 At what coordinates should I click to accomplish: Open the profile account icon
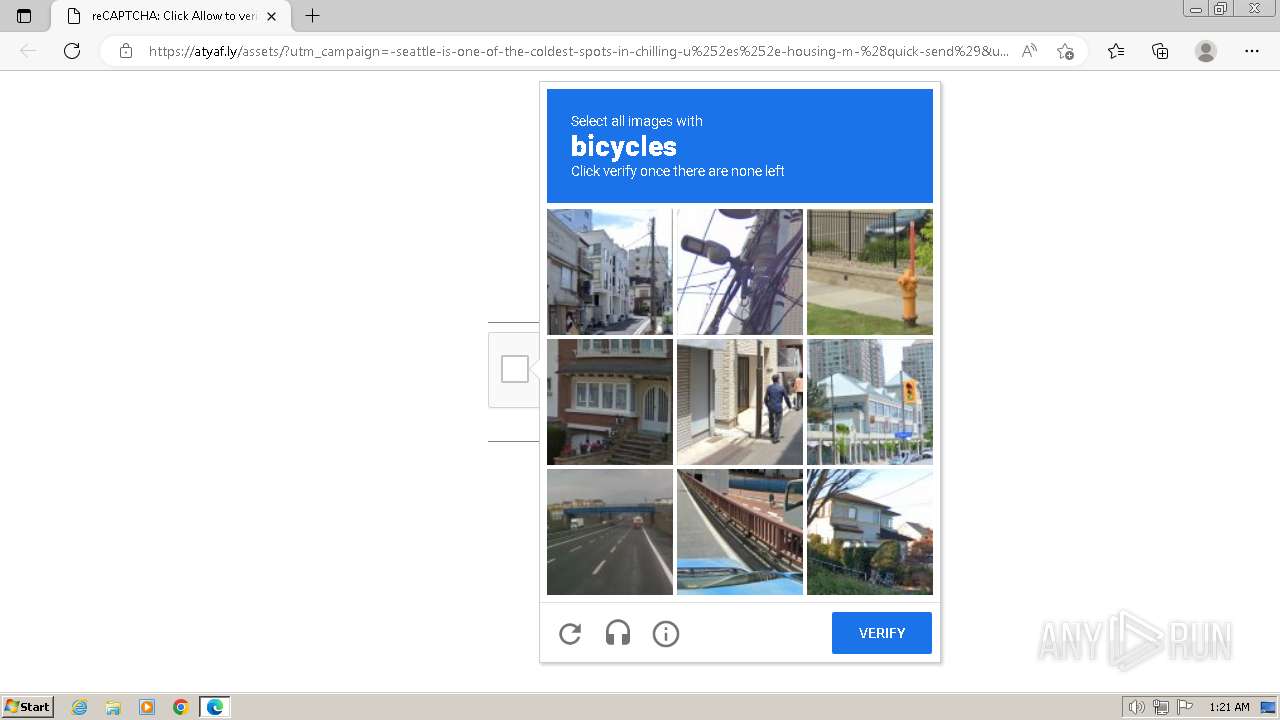(1206, 51)
